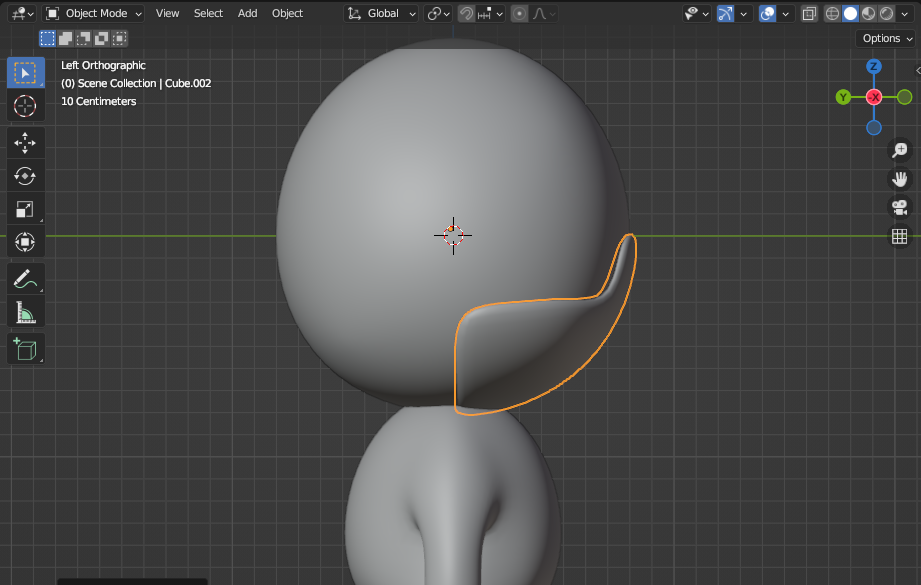The image size is (921, 585).
Task: Activate the Rotate tool
Action: (x=26, y=176)
